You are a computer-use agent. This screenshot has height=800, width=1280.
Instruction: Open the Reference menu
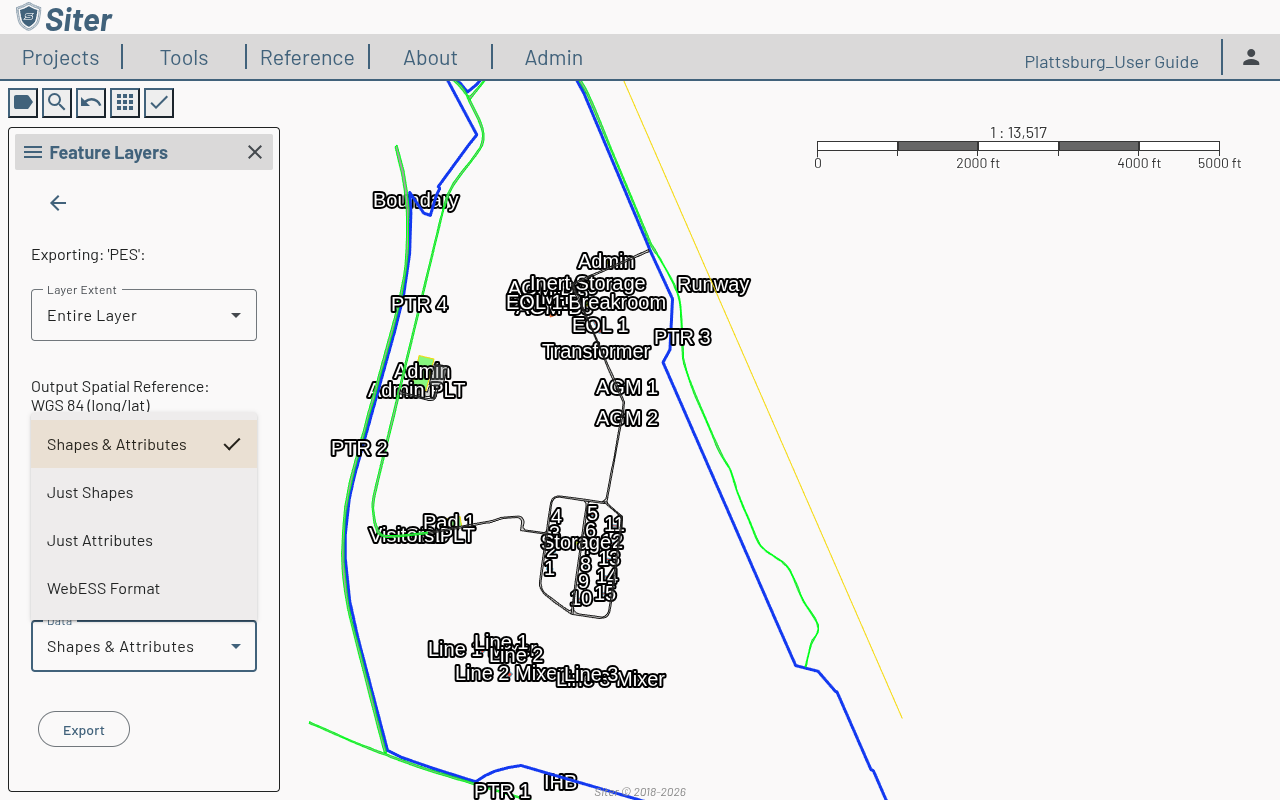click(x=307, y=58)
